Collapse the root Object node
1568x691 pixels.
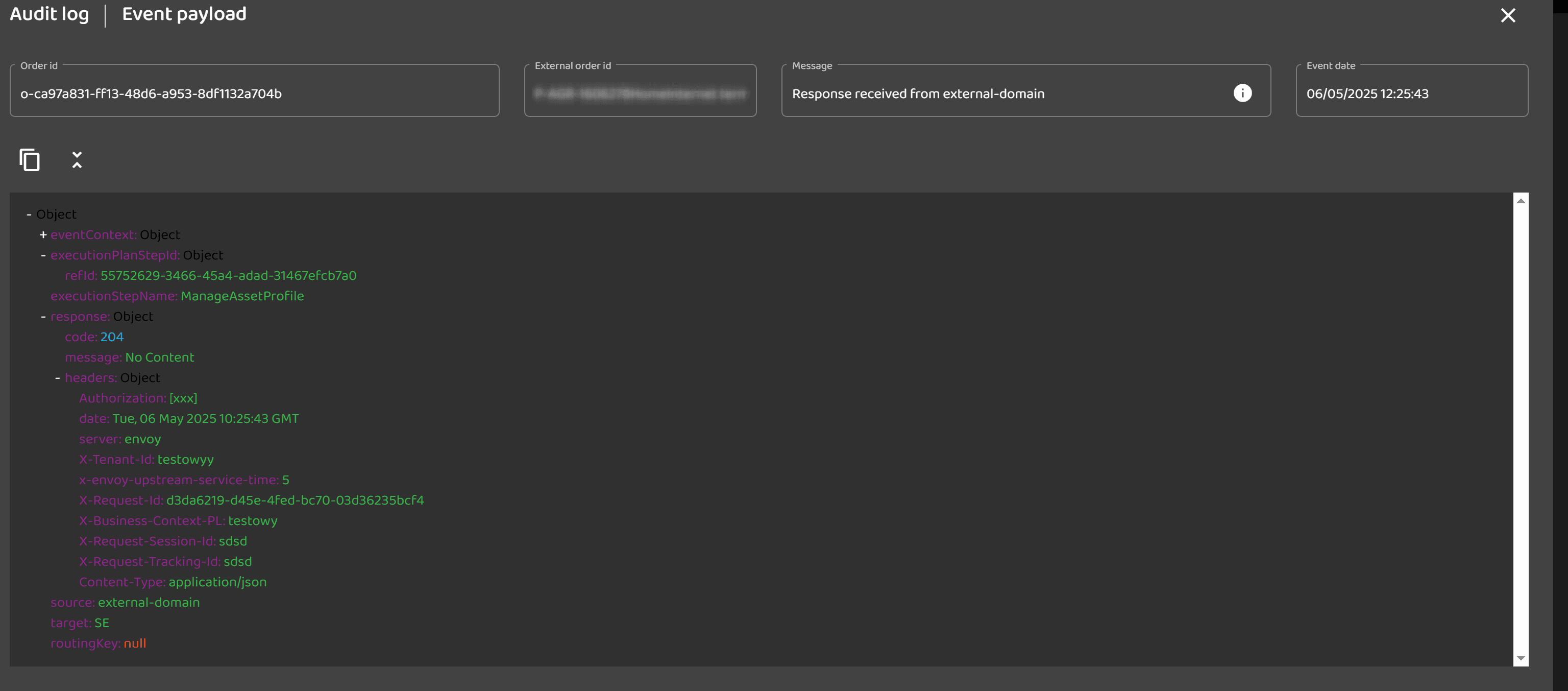(x=29, y=215)
